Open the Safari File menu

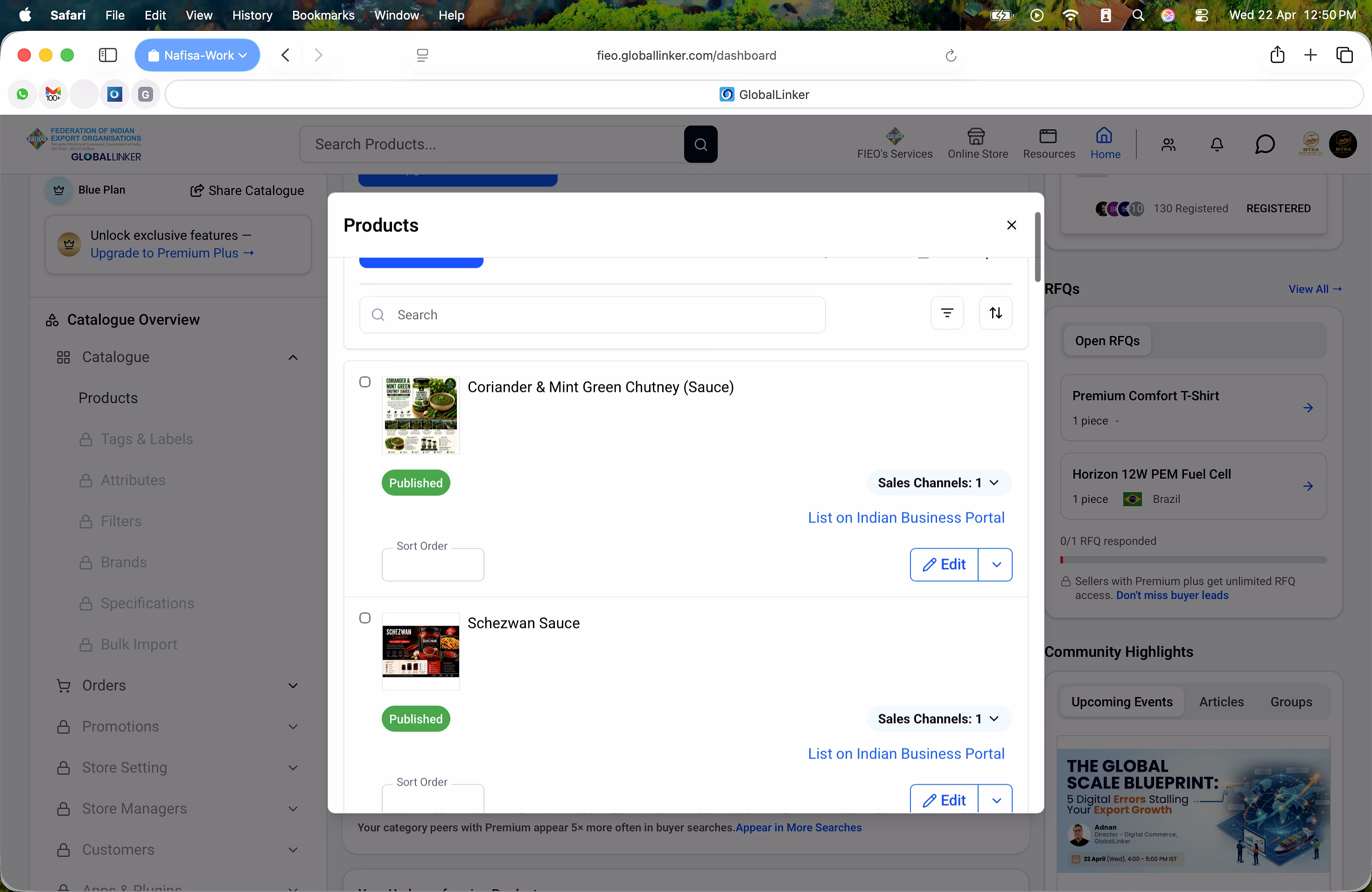coord(115,15)
